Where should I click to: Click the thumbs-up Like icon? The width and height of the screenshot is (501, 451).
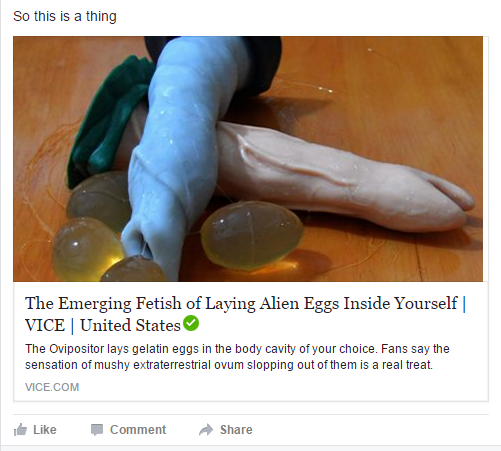[x=20, y=430]
